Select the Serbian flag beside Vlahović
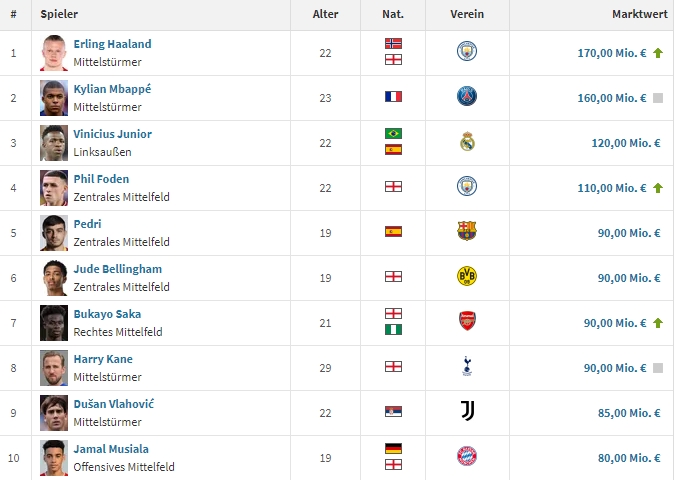This screenshot has height=480, width=674. [393, 412]
